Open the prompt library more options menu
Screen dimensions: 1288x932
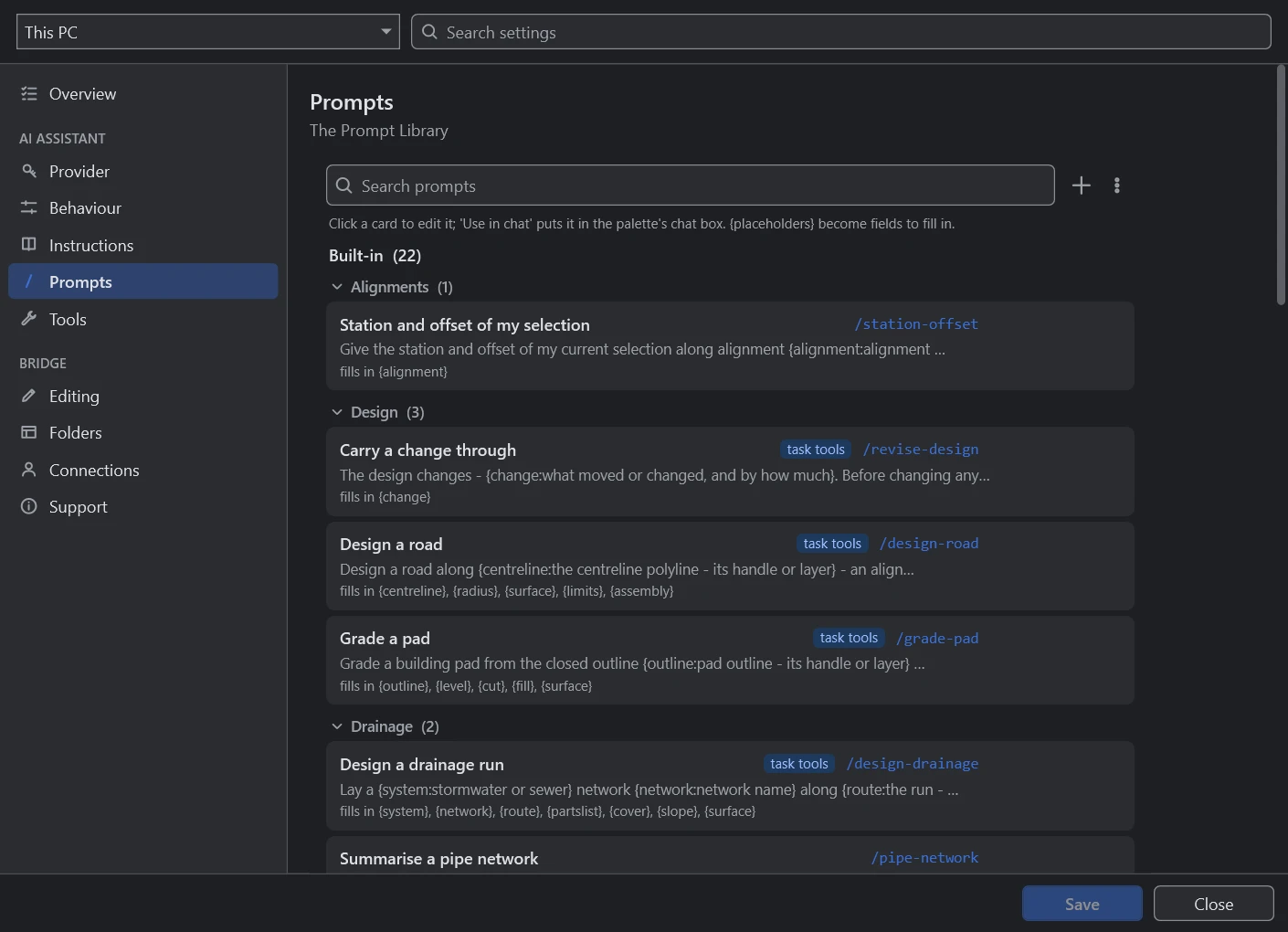pyautogui.click(x=1116, y=185)
